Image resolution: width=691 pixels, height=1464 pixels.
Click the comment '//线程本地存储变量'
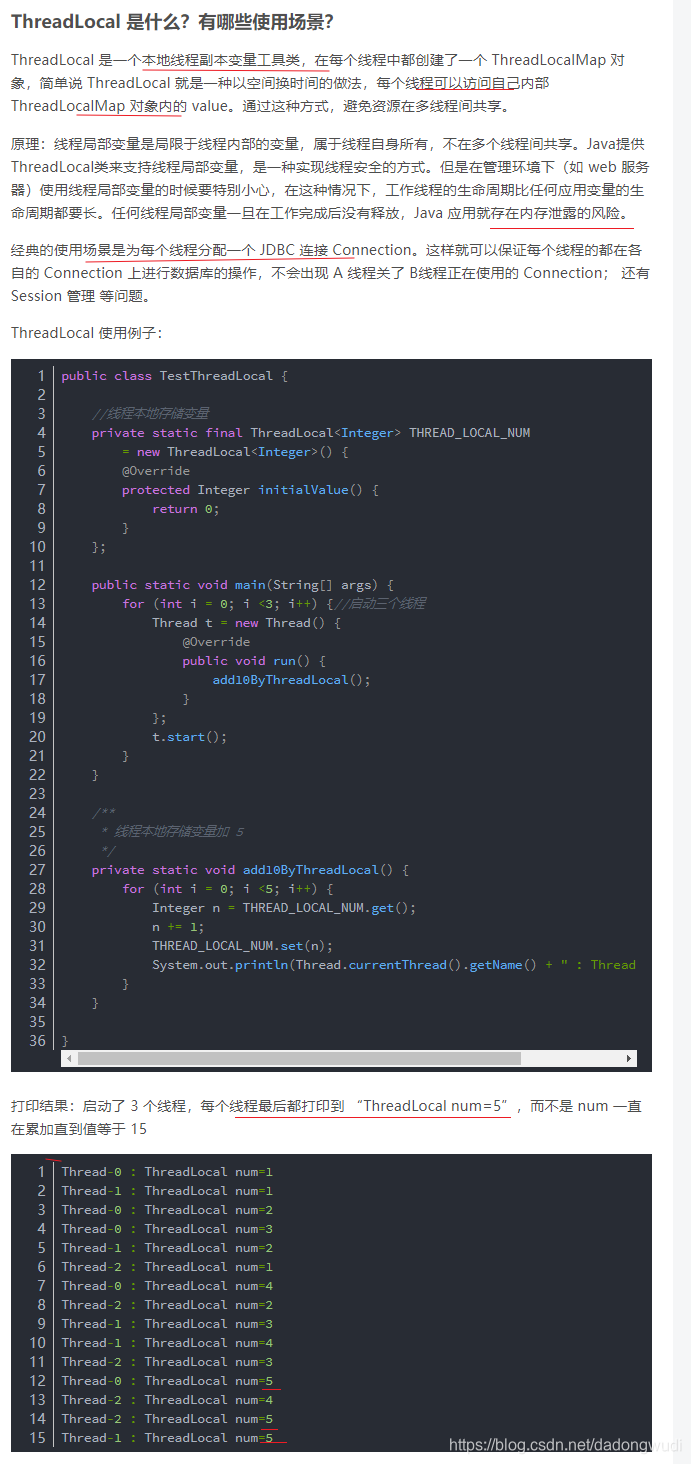pos(150,414)
